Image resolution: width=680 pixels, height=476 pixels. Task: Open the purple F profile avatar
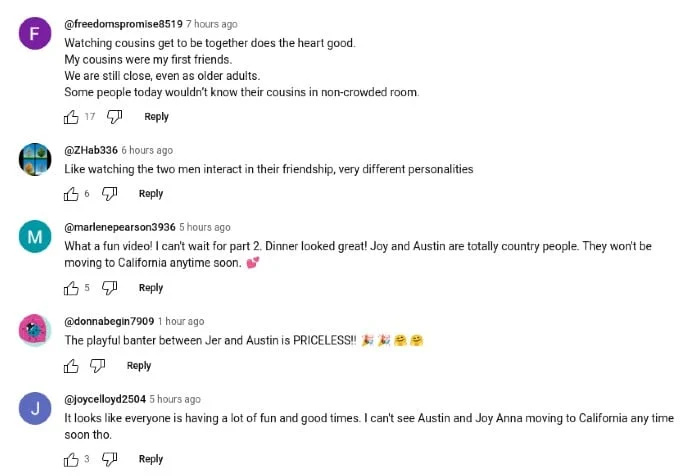[35, 33]
